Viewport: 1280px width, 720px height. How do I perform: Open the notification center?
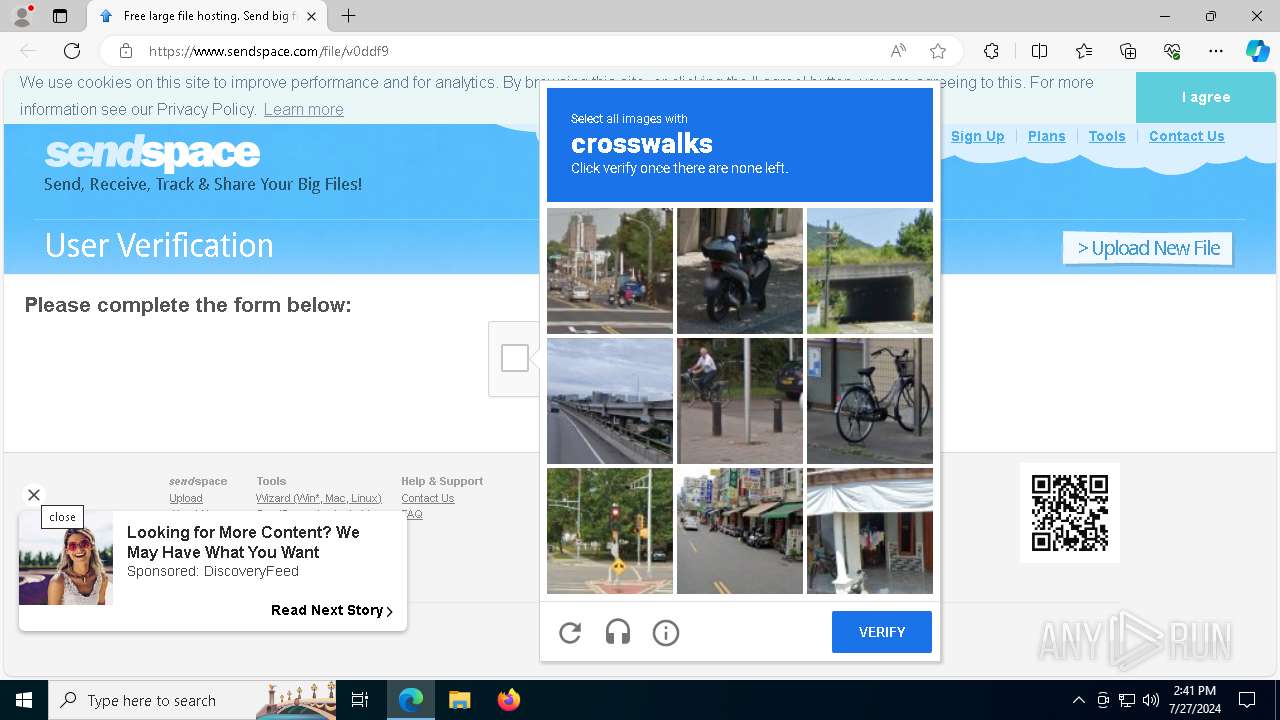1247,700
